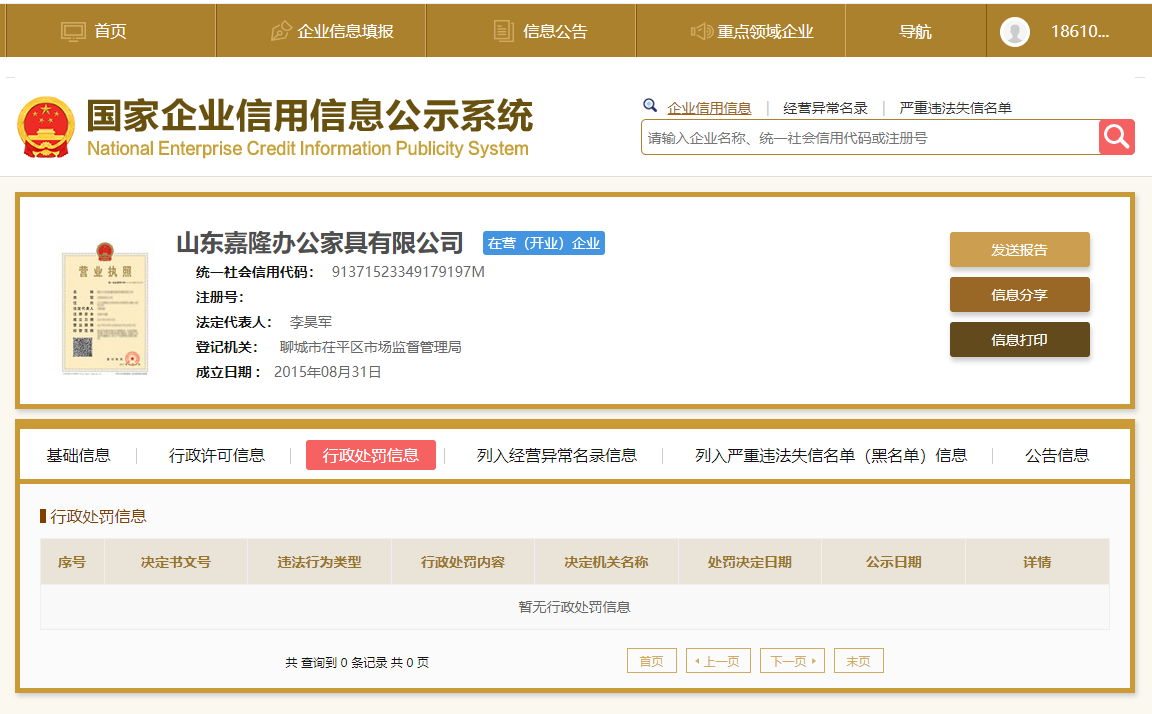Switch to 列入经营异常名录信息 tab
Screen dimensions: 1152x714
click(x=556, y=455)
